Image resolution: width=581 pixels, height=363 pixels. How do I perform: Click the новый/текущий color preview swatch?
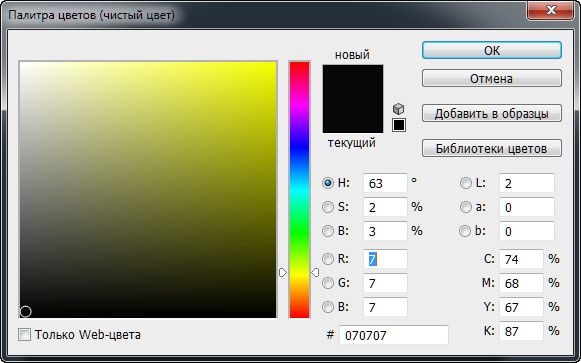[x=353, y=99]
